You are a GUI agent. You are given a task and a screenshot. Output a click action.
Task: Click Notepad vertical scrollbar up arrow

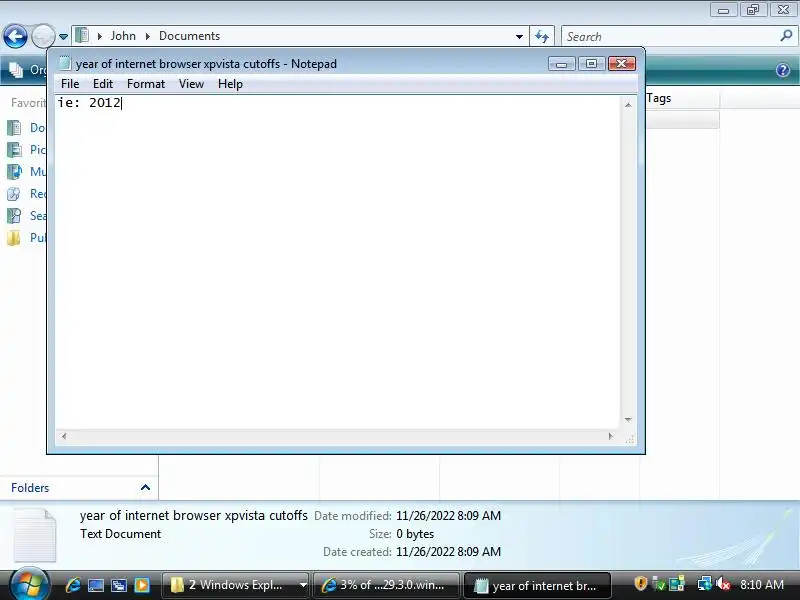click(628, 105)
